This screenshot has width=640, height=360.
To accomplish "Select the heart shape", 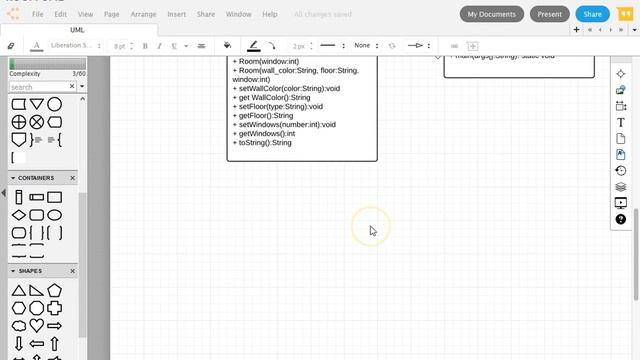I will coord(36,325).
